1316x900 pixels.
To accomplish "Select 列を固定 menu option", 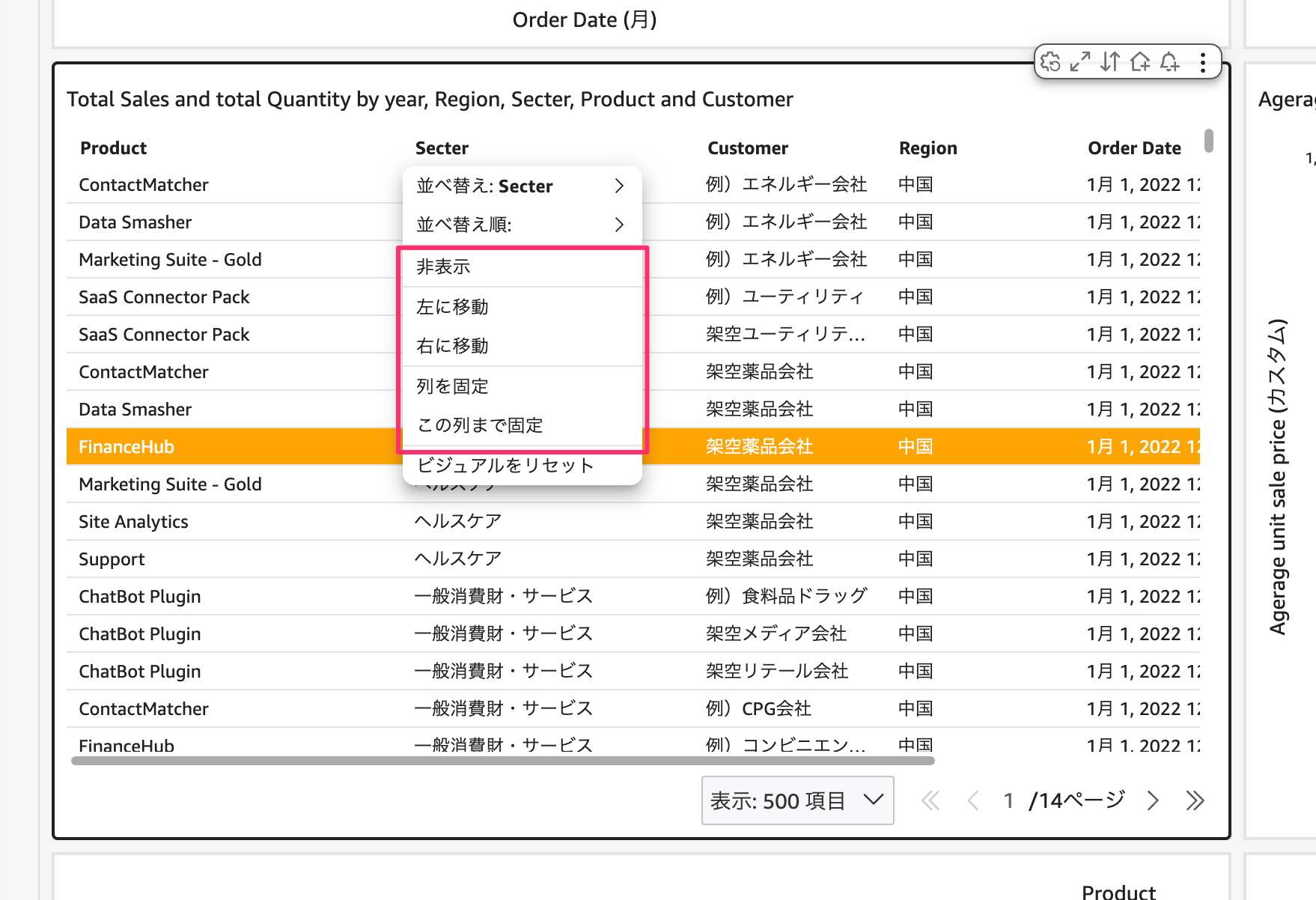I will pos(522,386).
